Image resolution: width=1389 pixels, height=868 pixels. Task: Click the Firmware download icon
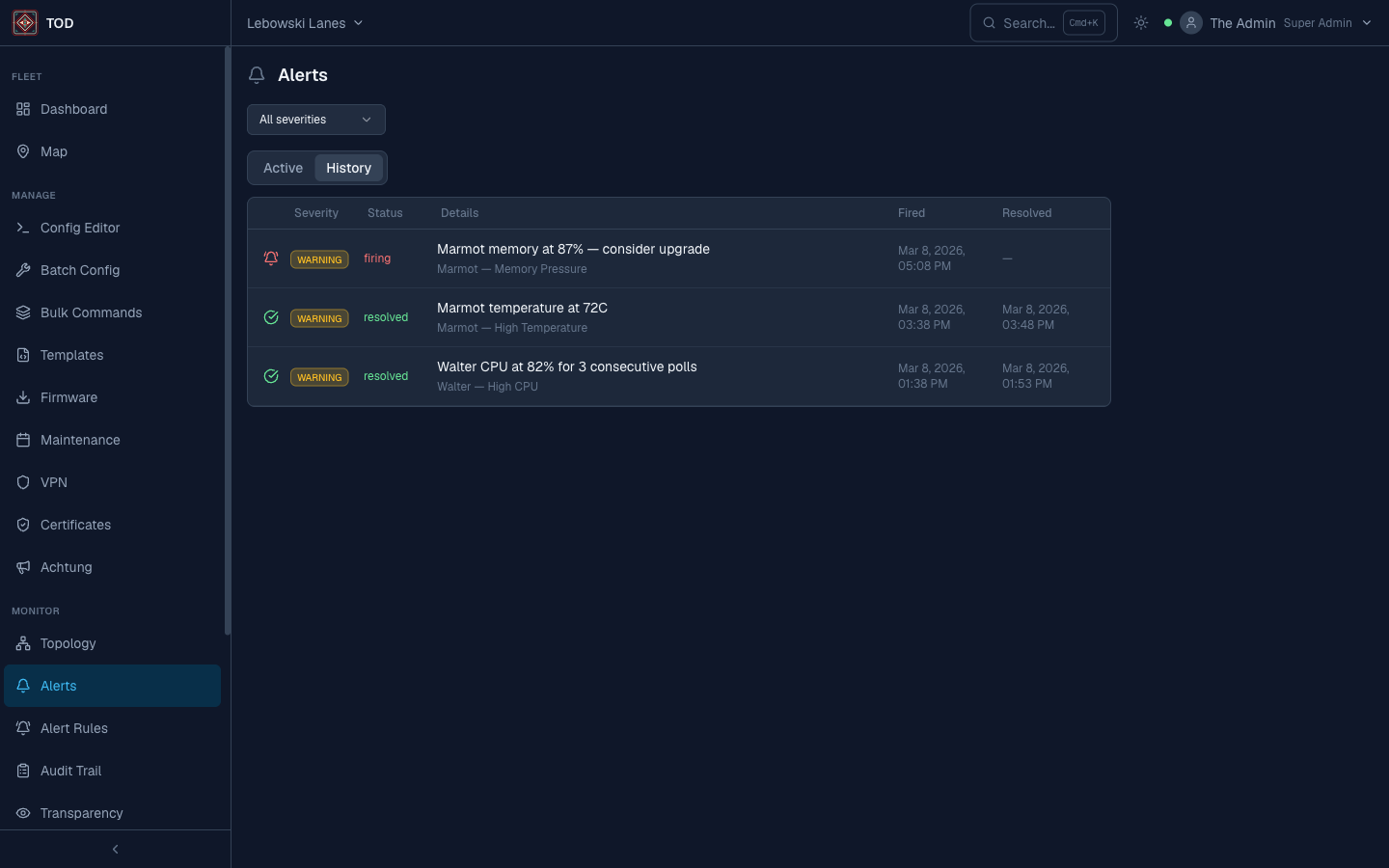pos(23,397)
